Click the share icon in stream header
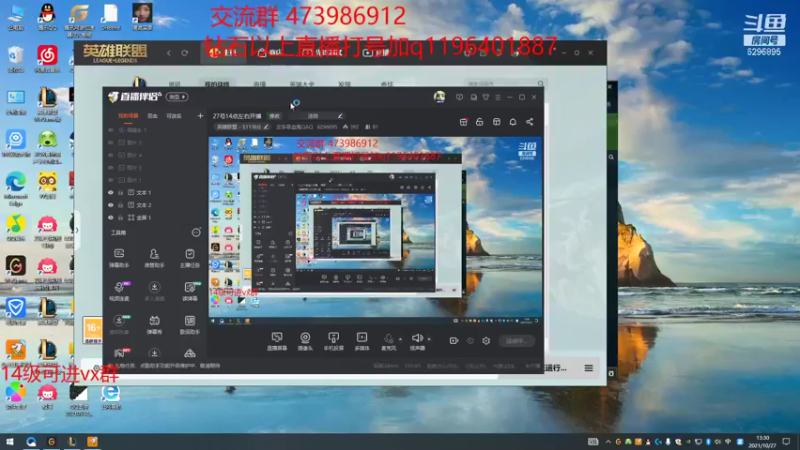Image resolution: width=800 pixels, height=450 pixels. (x=530, y=122)
